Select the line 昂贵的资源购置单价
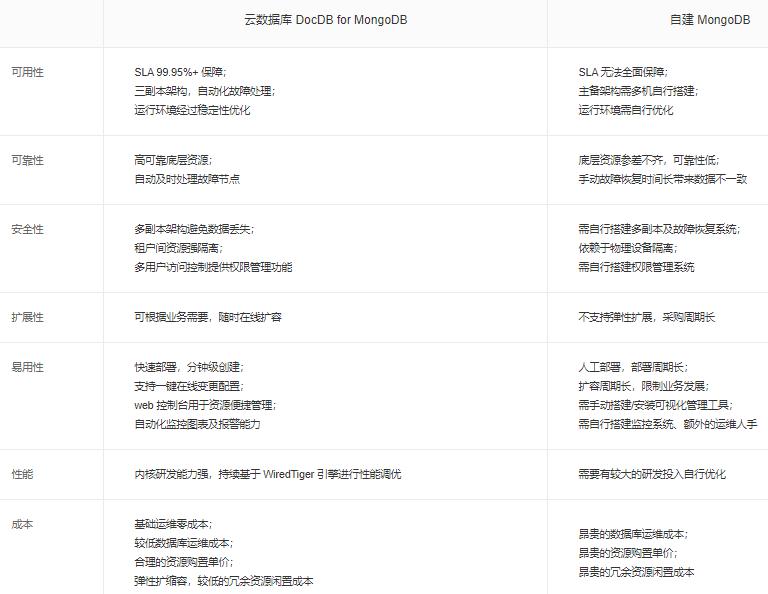 pos(627,553)
